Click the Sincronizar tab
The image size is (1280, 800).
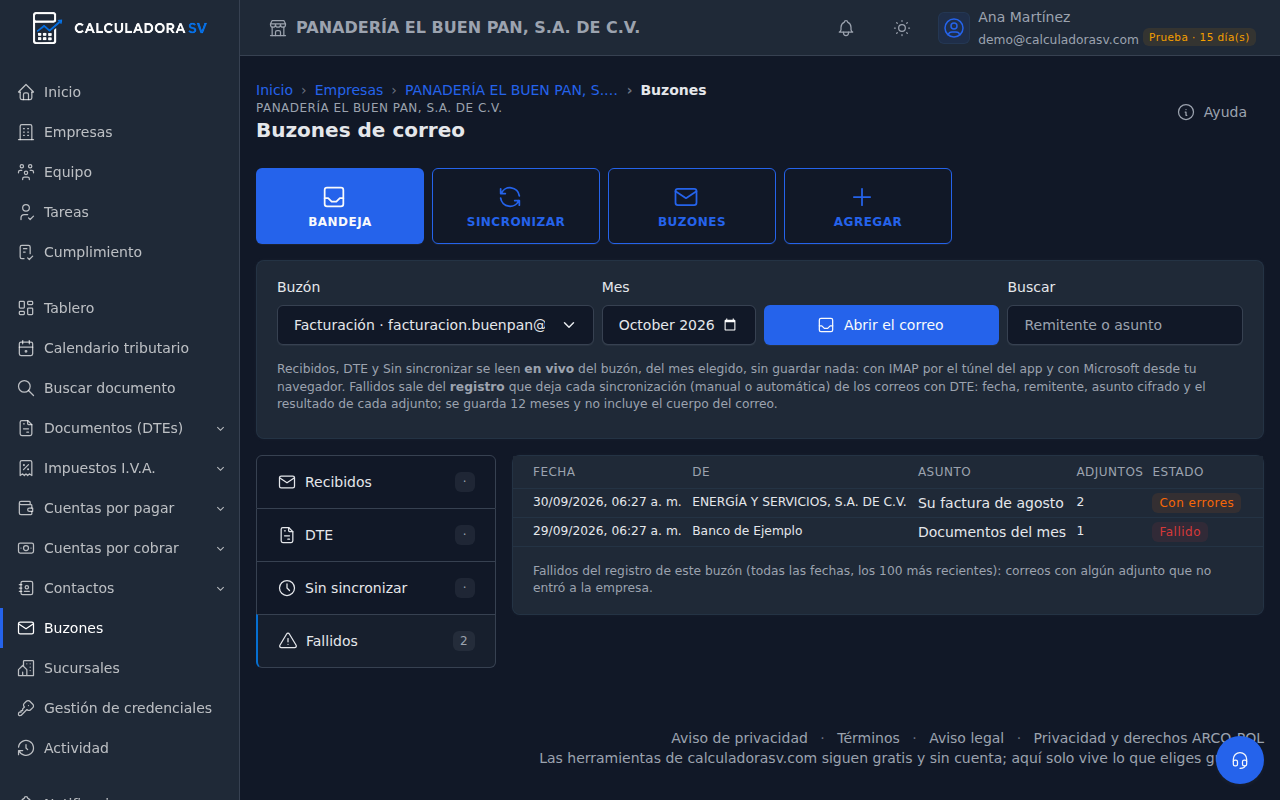[516, 206]
